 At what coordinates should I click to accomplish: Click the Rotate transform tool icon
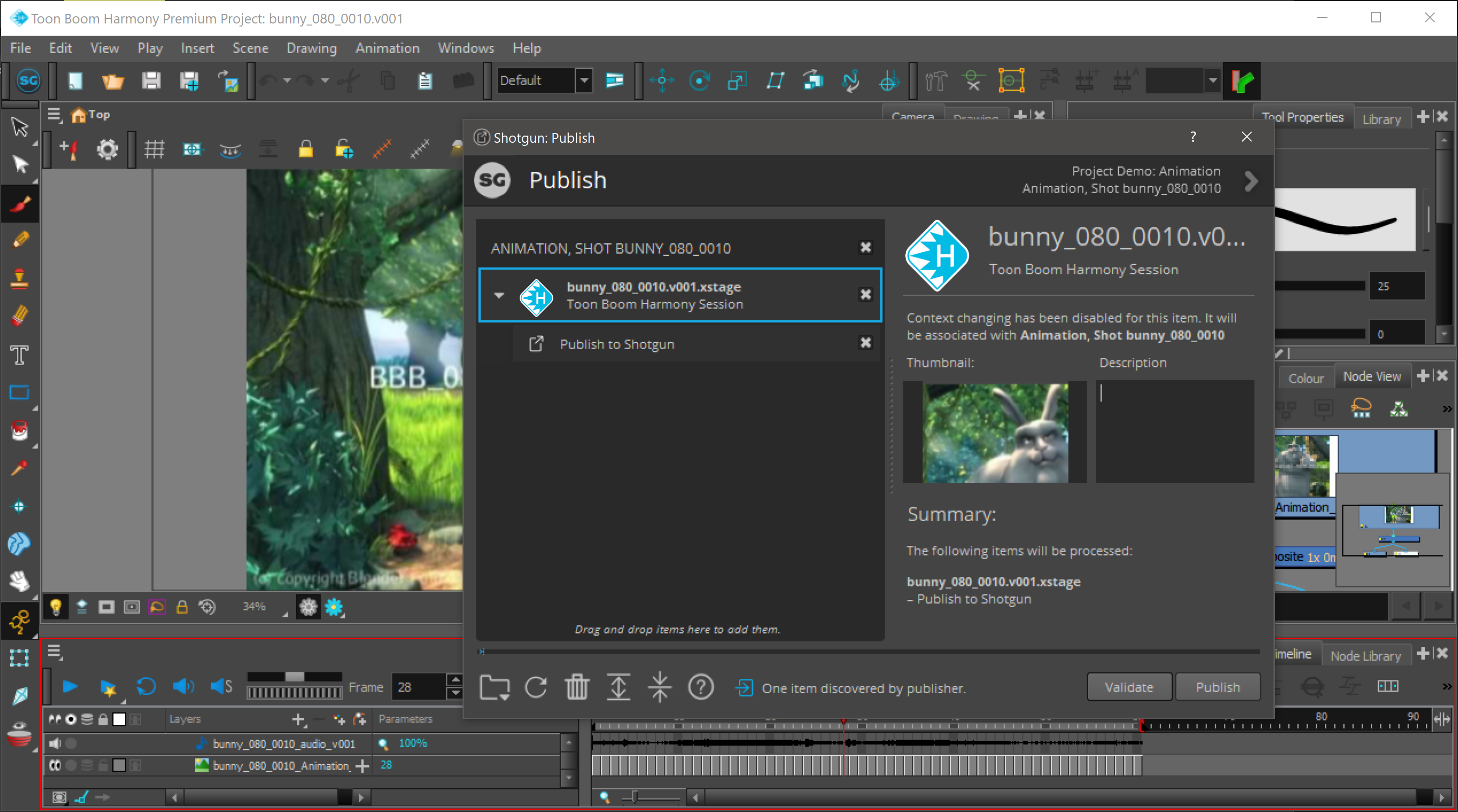click(700, 81)
